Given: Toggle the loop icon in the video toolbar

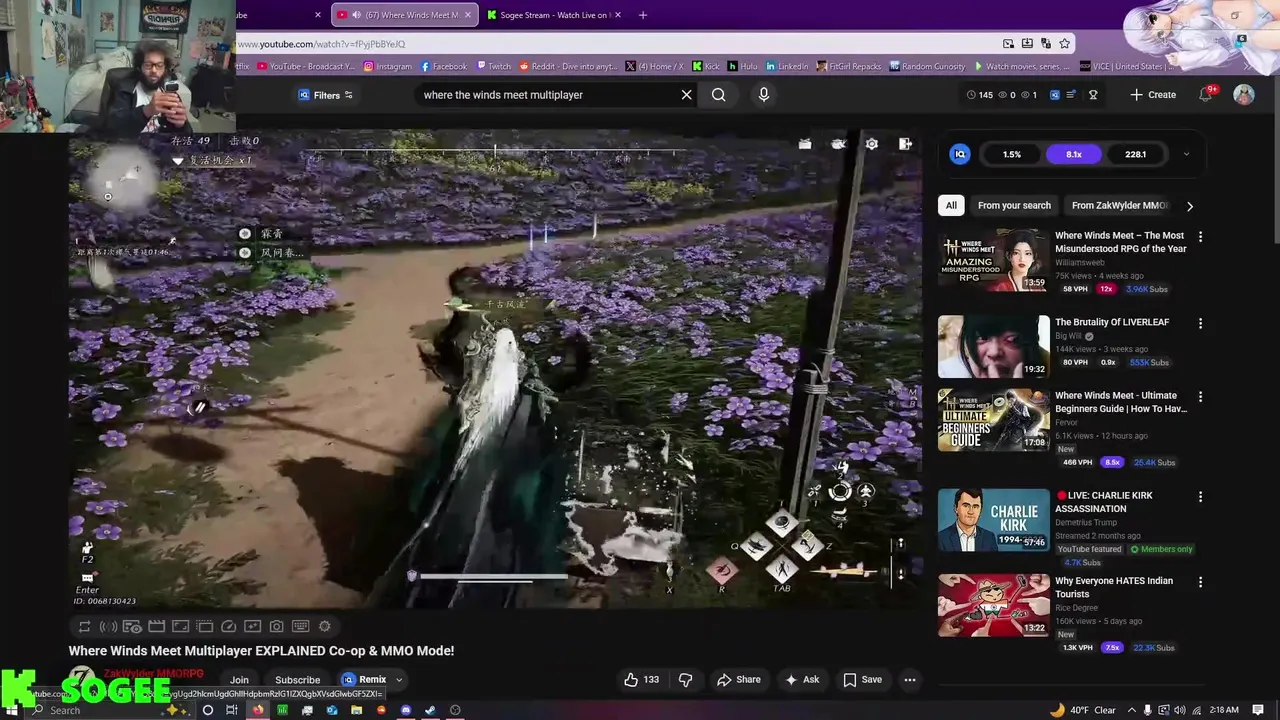Looking at the screenshot, I should click(84, 627).
